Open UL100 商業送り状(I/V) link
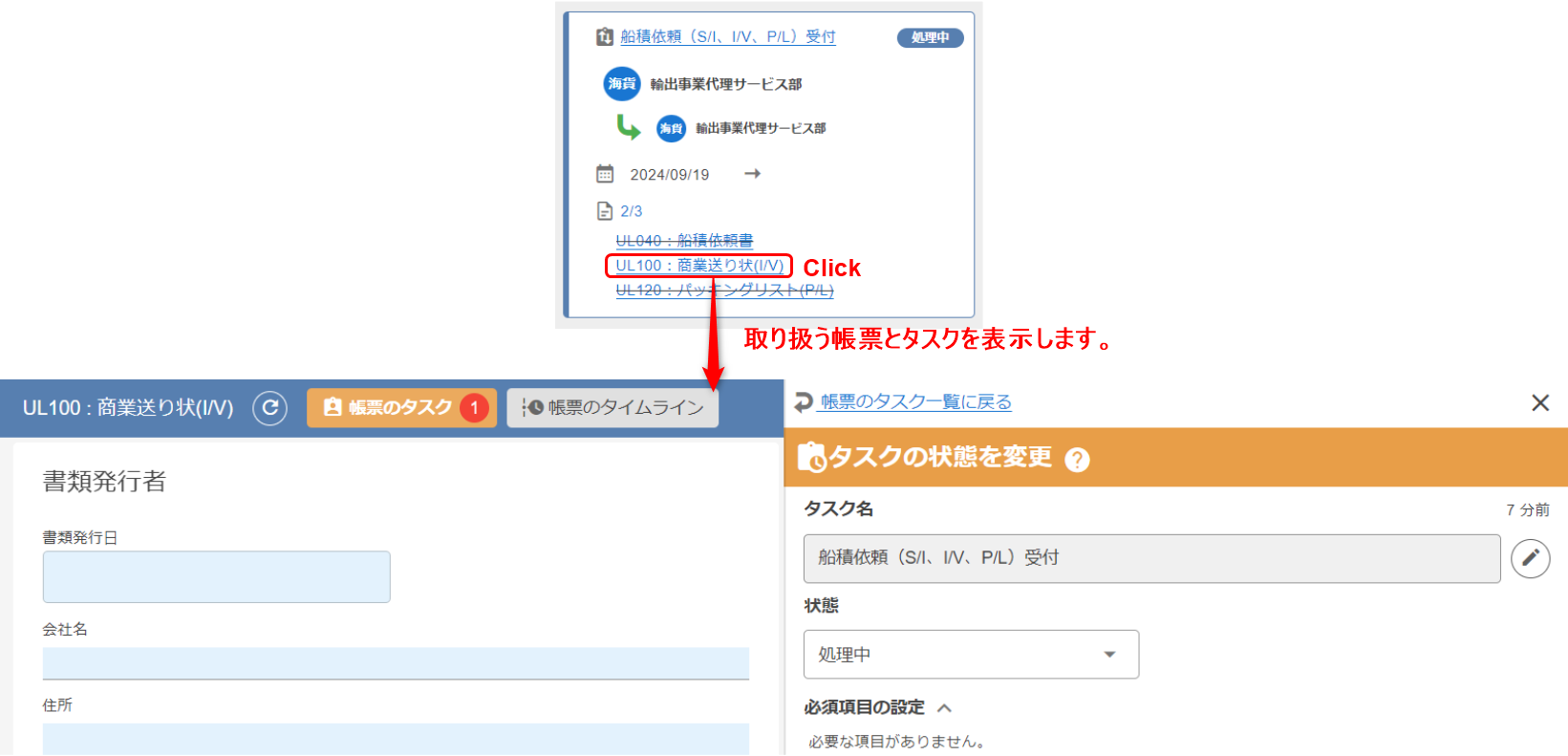Image resolution: width=1568 pixels, height=756 pixels. [x=699, y=266]
